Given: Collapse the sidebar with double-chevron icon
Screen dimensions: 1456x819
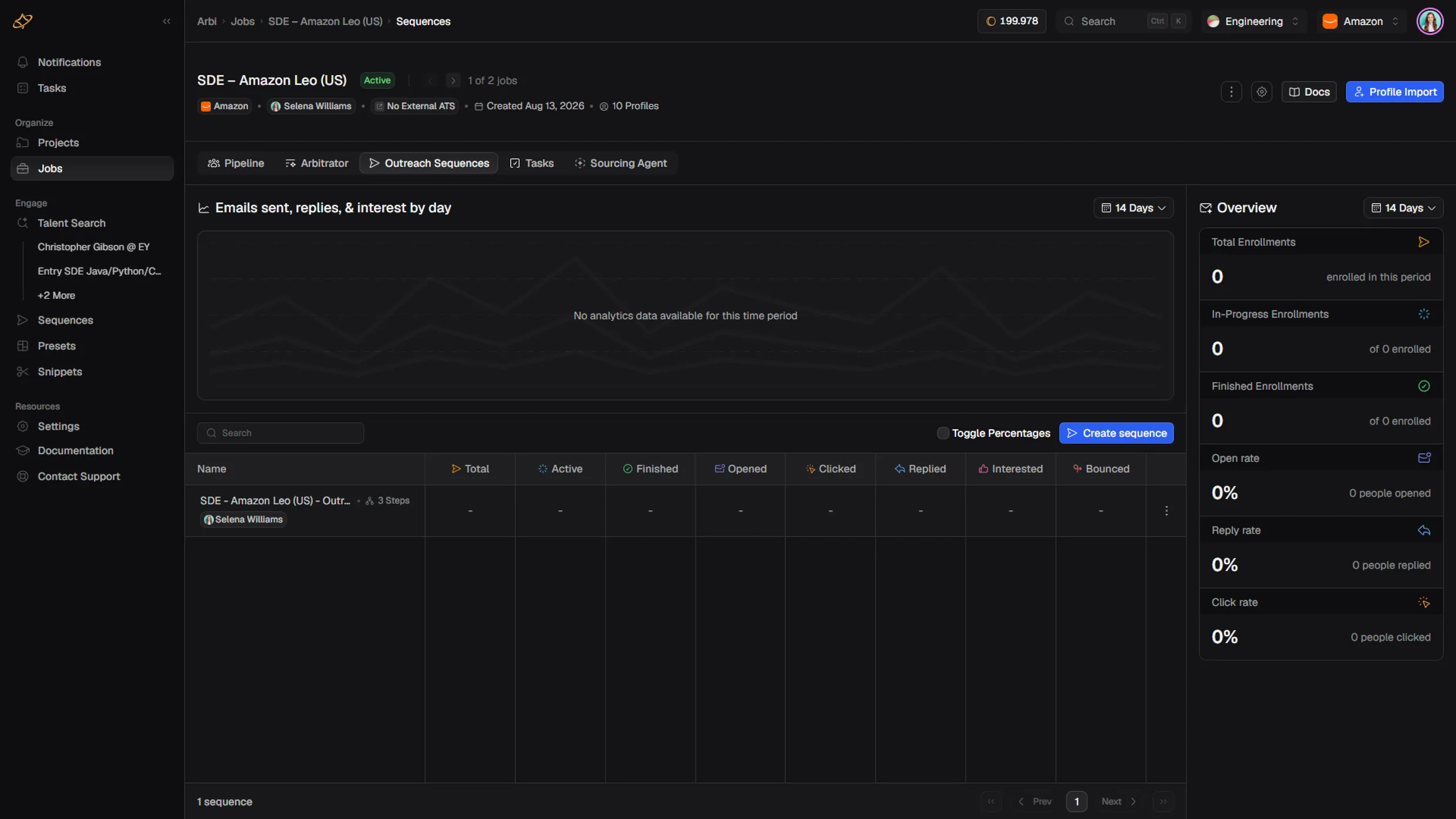Looking at the screenshot, I should click(x=167, y=21).
